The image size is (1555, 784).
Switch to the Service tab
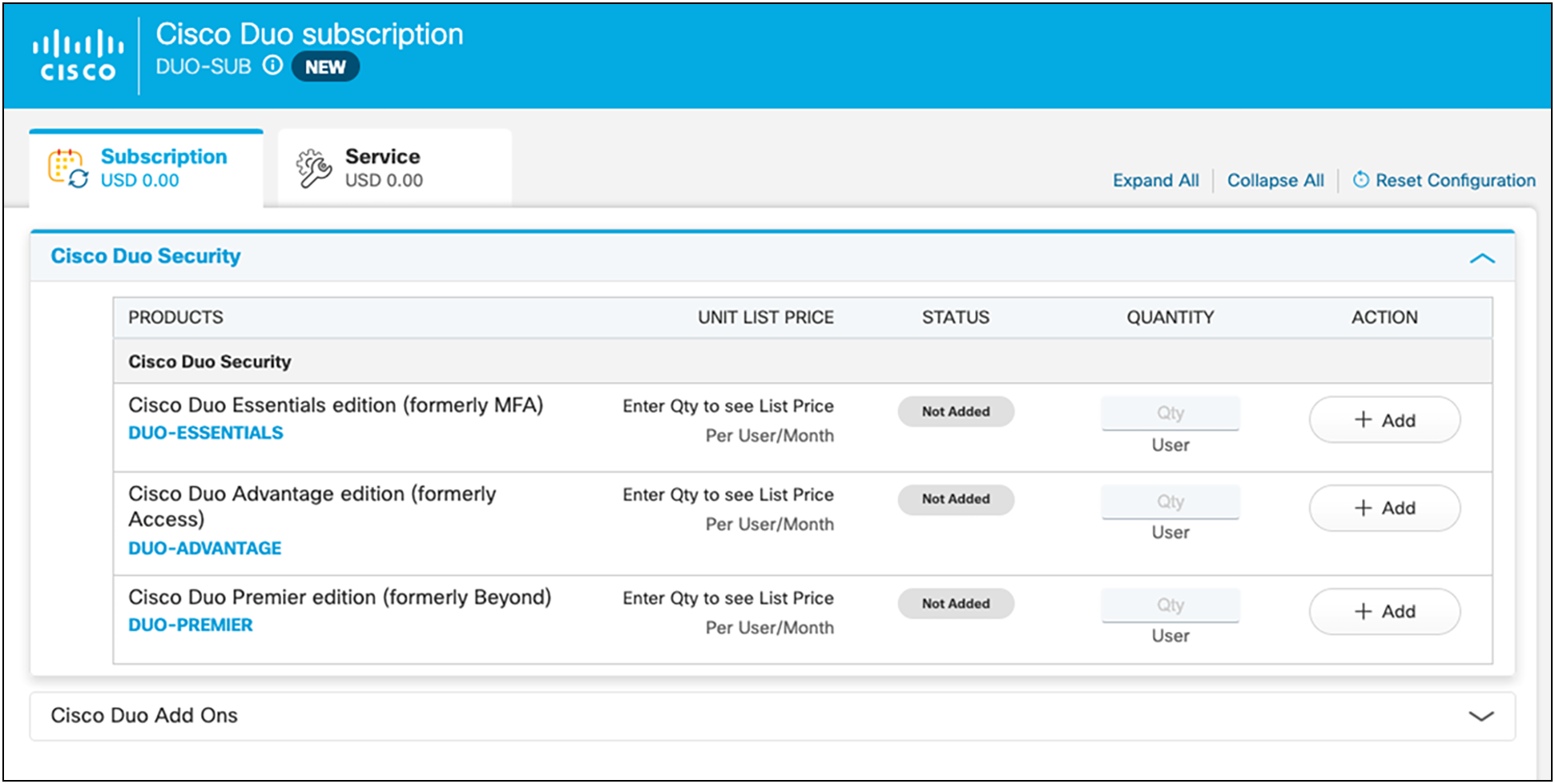pos(383,167)
